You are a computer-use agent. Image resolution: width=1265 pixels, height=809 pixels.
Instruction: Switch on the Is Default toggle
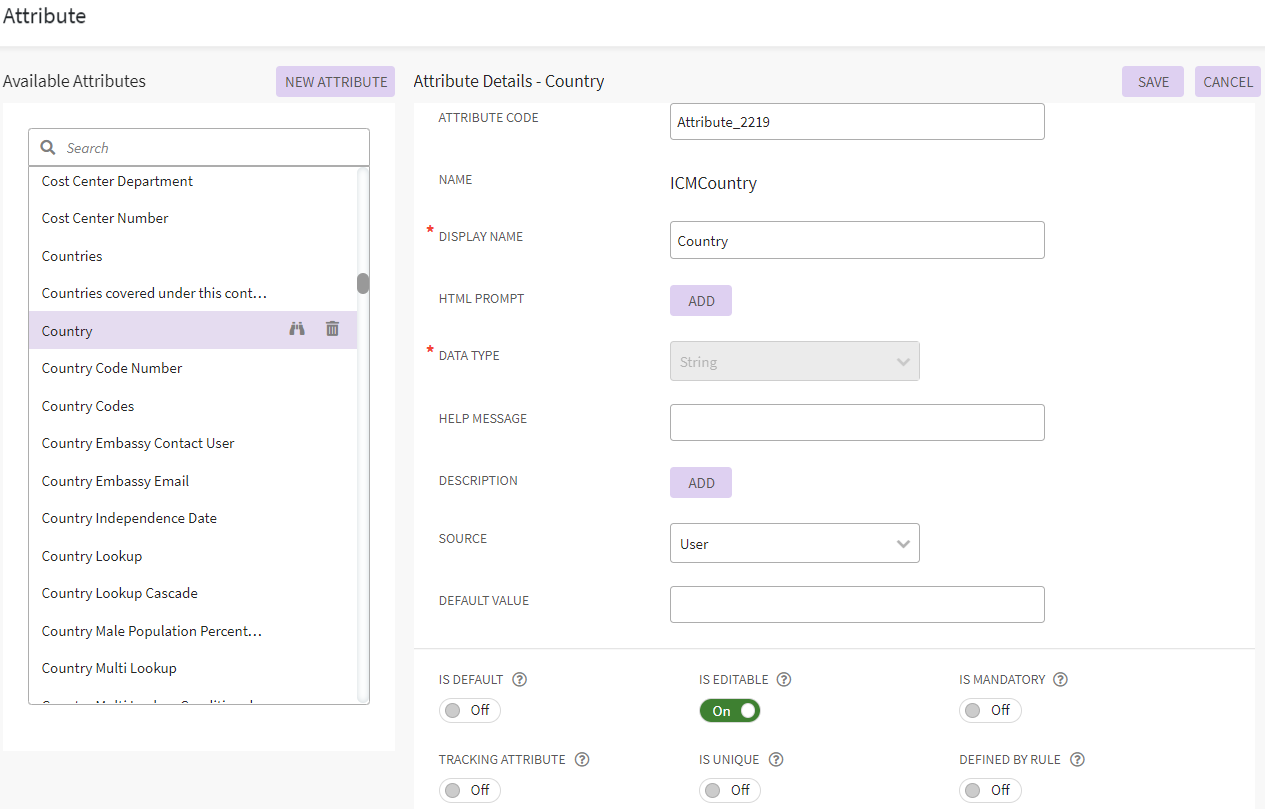469,711
